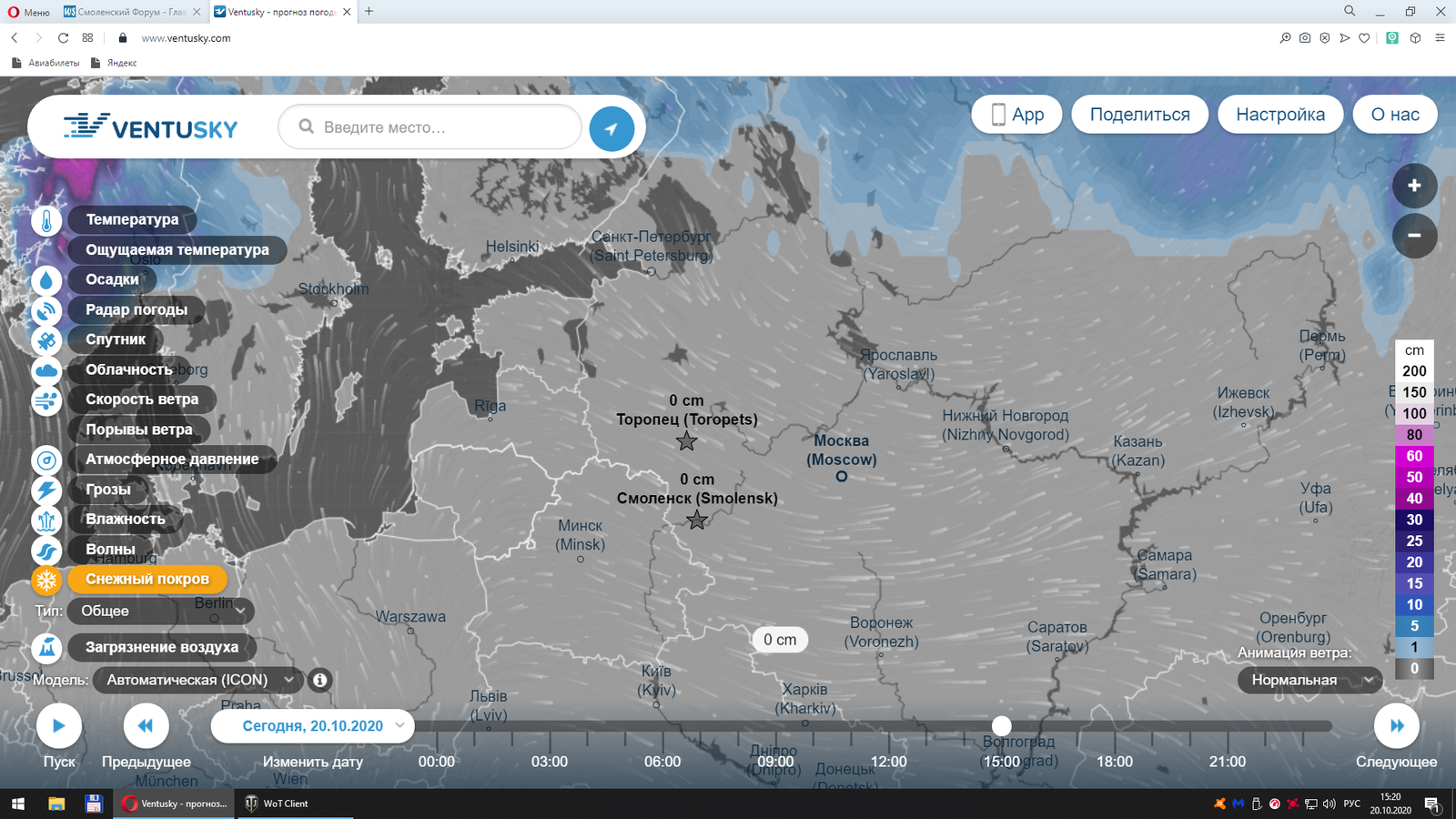Select the Ощущаемая температура layer
The width and height of the screenshot is (1456, 819).
(177, 249)
